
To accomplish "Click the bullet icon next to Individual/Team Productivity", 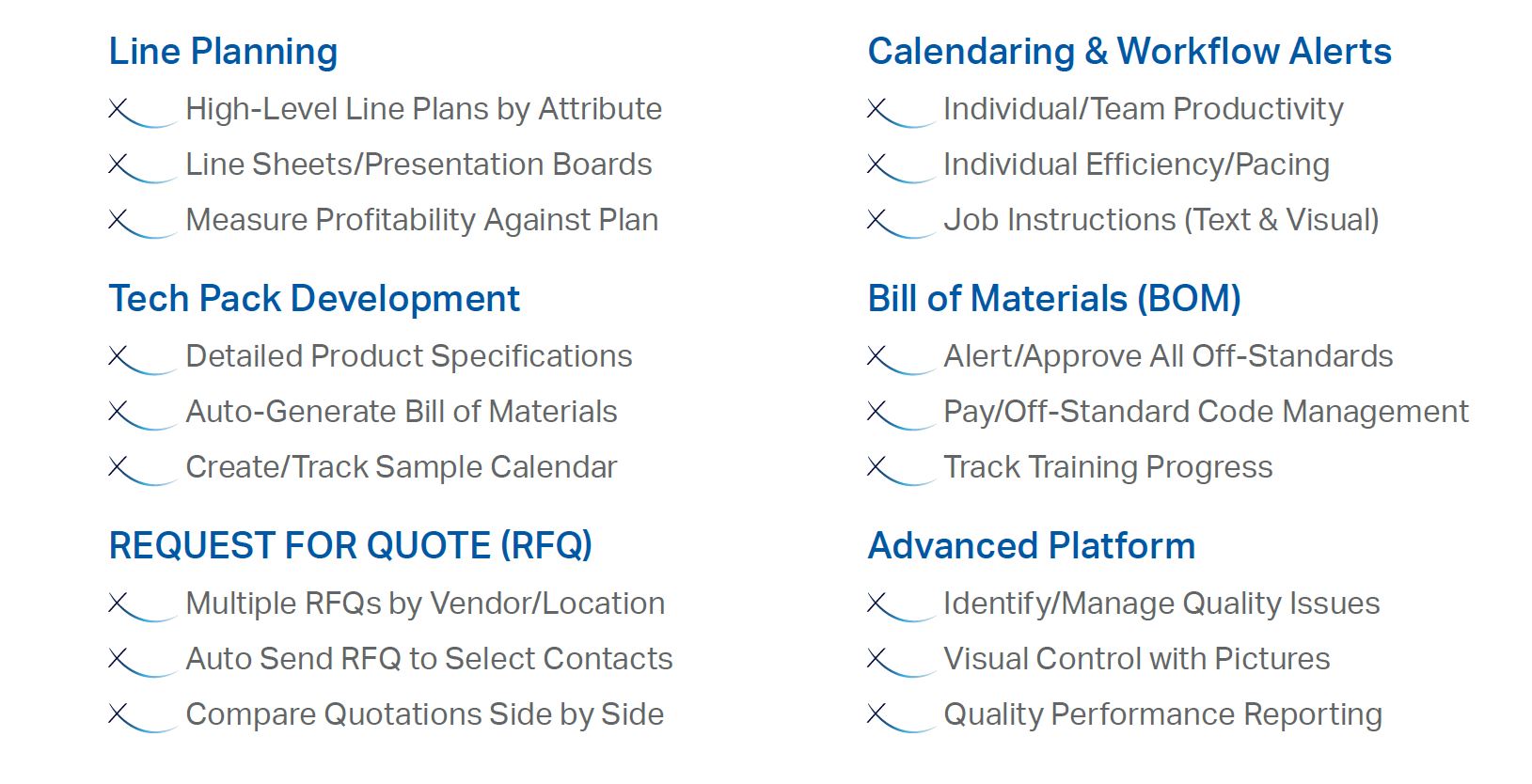I will pyautogui.click(x=901, y=112).
